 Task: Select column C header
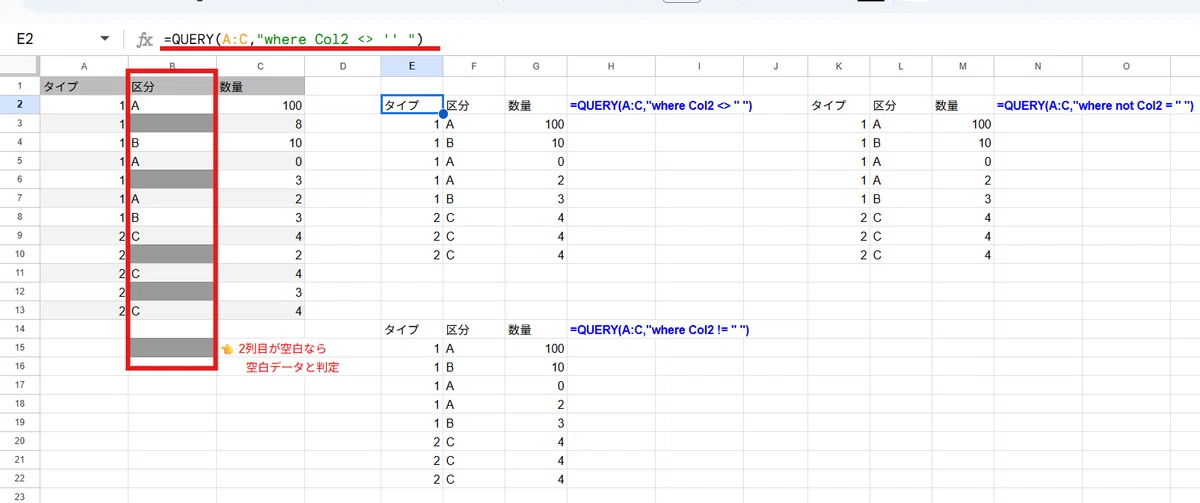coord(261,66)
